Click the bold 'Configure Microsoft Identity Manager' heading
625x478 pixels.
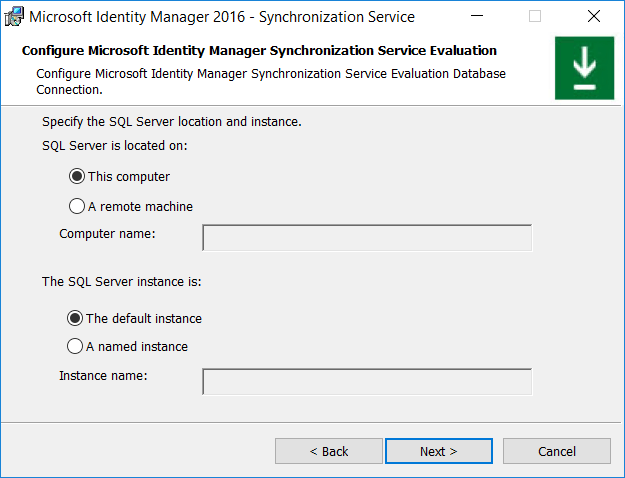click(259, 51)
